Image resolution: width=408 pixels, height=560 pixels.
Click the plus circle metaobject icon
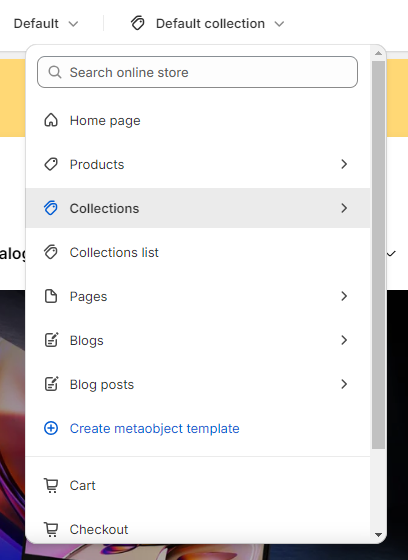point(51,428)
